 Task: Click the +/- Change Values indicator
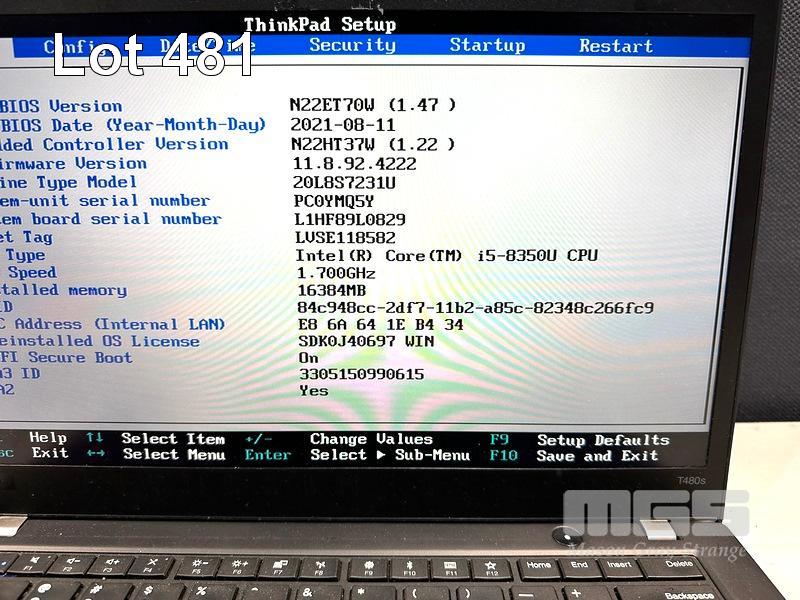point(258,439)
